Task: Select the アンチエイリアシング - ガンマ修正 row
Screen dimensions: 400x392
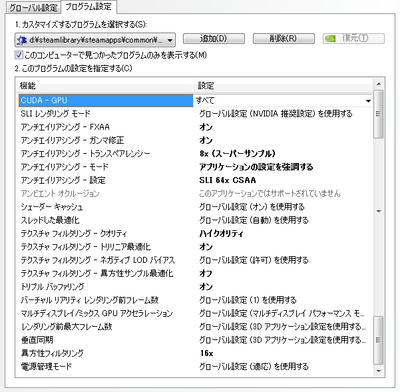Action: 195,140
